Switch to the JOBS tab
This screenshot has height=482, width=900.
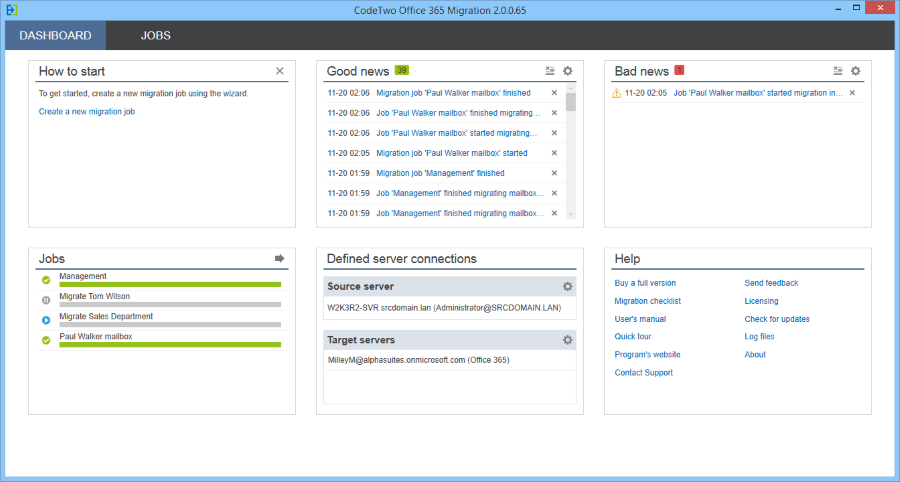pyautogui.click(x=156, y=36)
